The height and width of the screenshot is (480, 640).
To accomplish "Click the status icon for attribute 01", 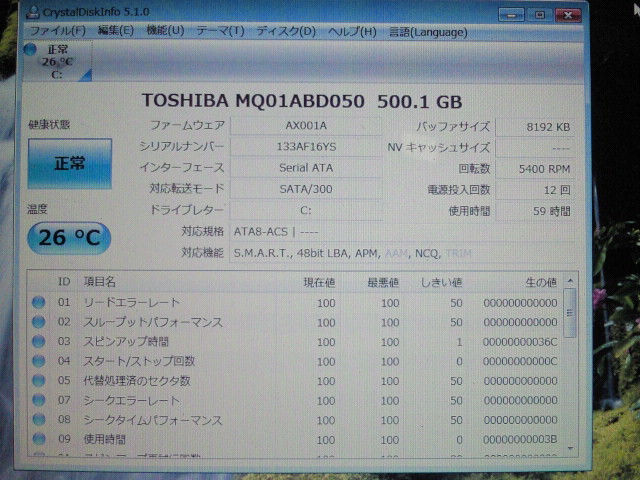I will (x=38, y=302).
